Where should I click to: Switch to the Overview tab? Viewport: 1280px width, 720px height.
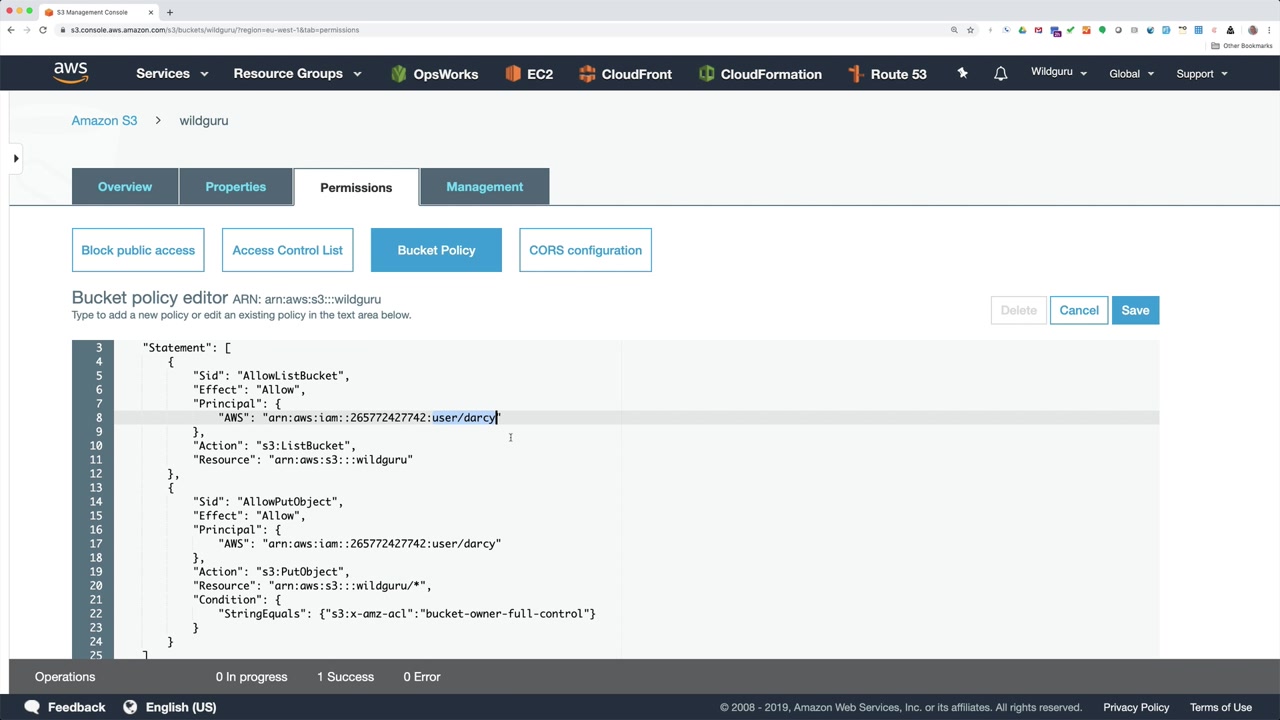click(125, 187)
